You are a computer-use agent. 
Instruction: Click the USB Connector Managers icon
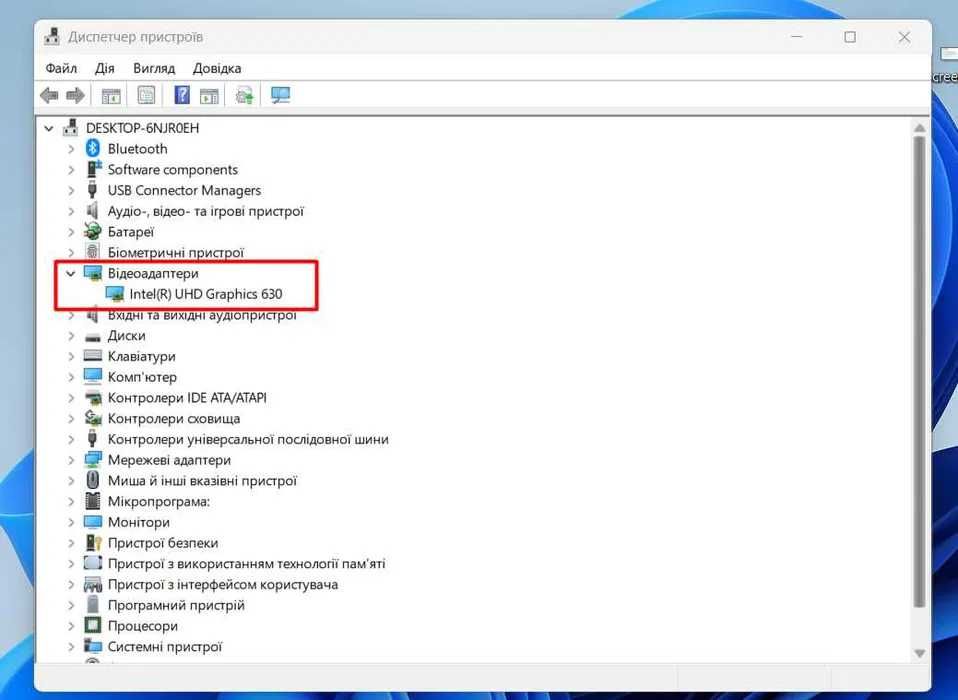[92, 190]
